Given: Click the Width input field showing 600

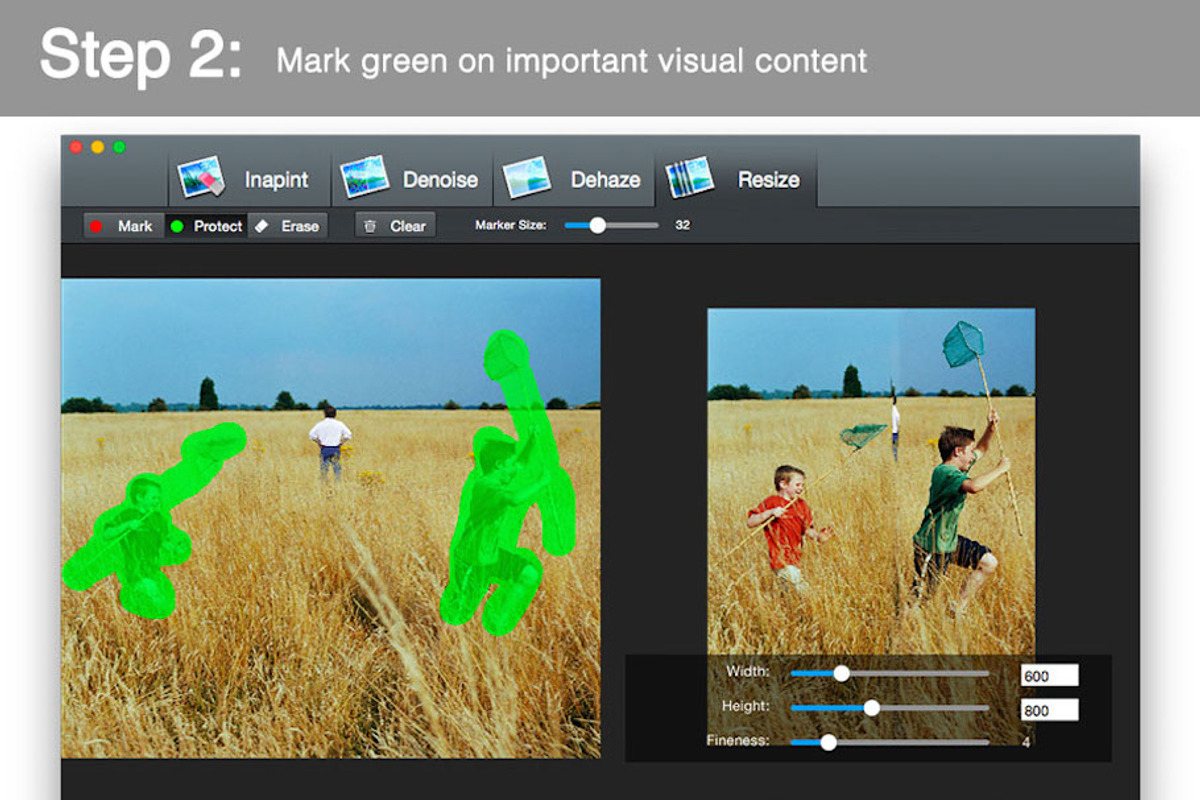Looking at the screenshot, I should click(x=1049, y=676).
